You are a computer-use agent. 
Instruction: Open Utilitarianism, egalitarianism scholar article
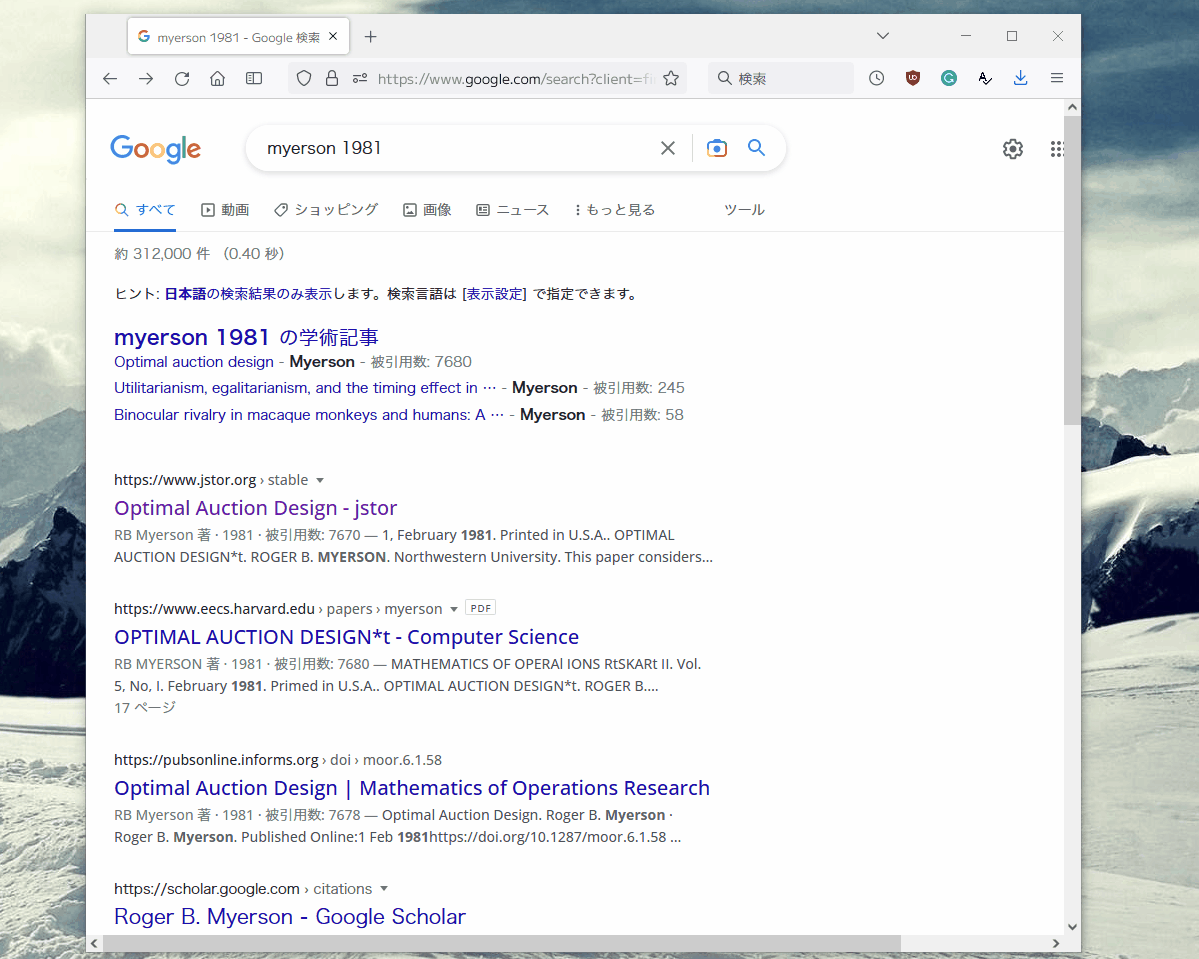(305, 388)
